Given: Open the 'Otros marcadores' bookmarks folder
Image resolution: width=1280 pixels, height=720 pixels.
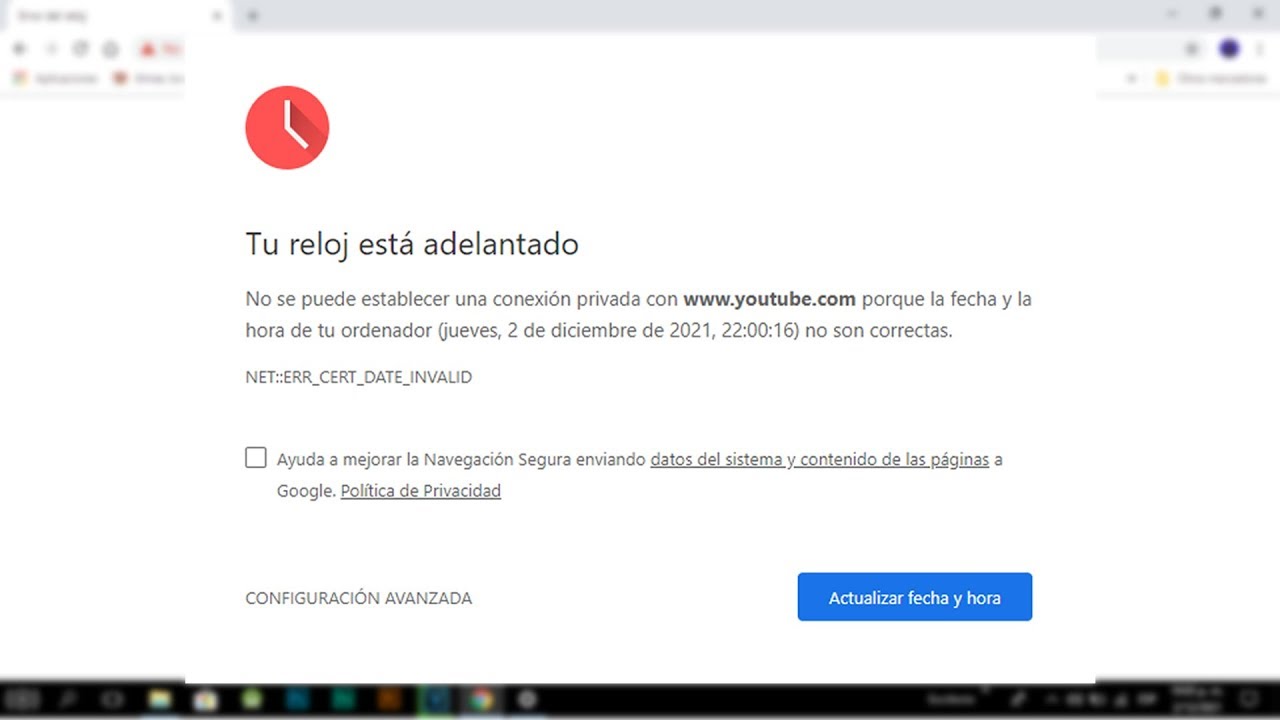Looking at the screenshot, I should [x=1212, y=78].
